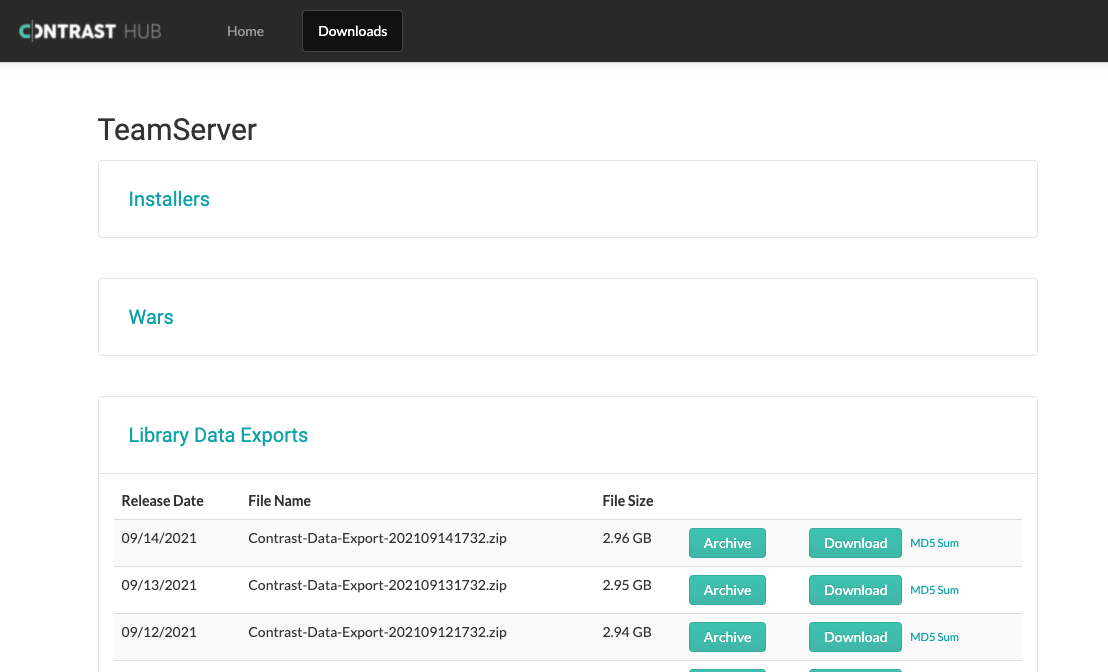This screenshot has width=1108, height=672.
Task: Click the Contrast Hub logo
Action: pyautogui.click(x=90, y=31)
